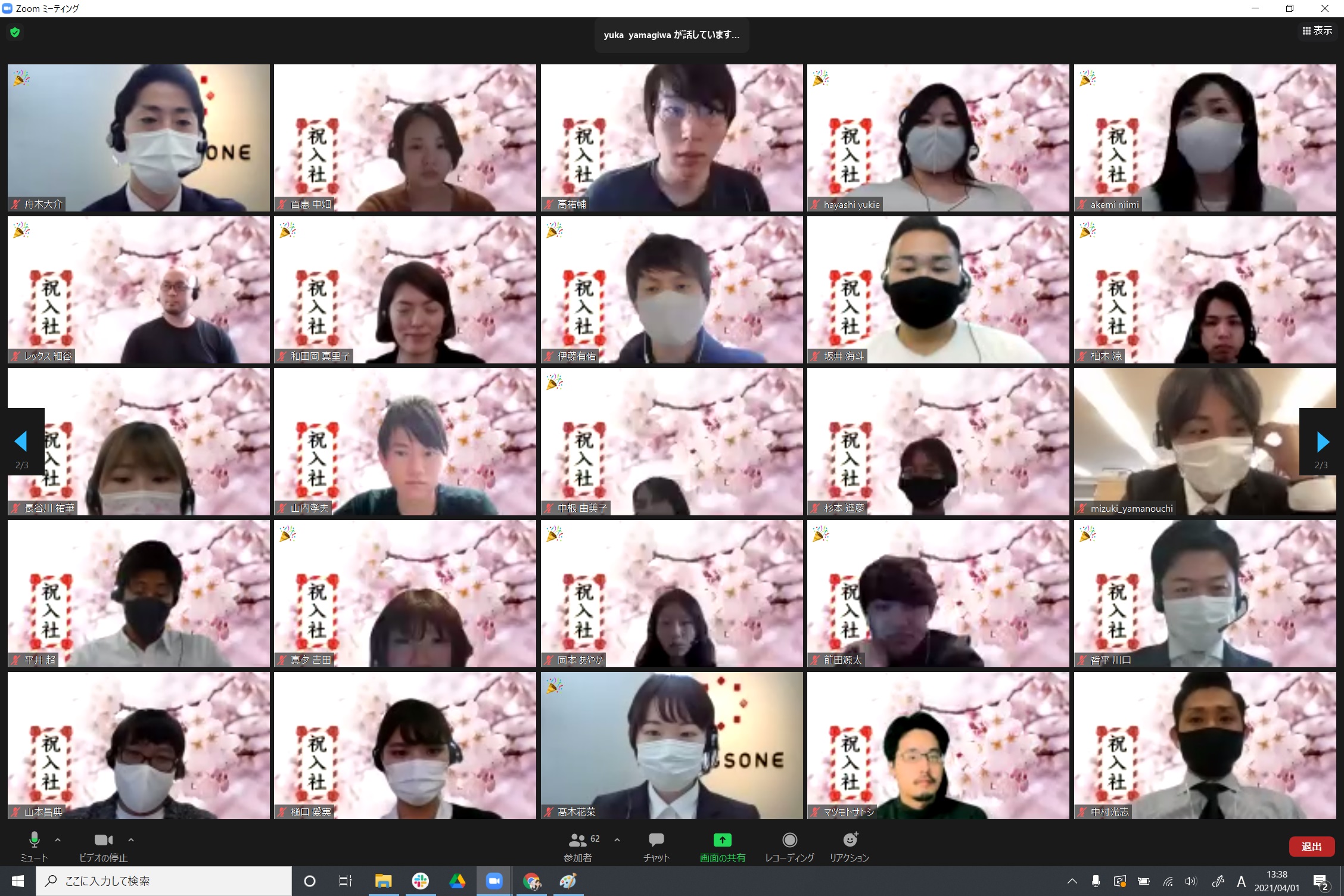Open Google Drive from the taskbar

click(457, 881)
